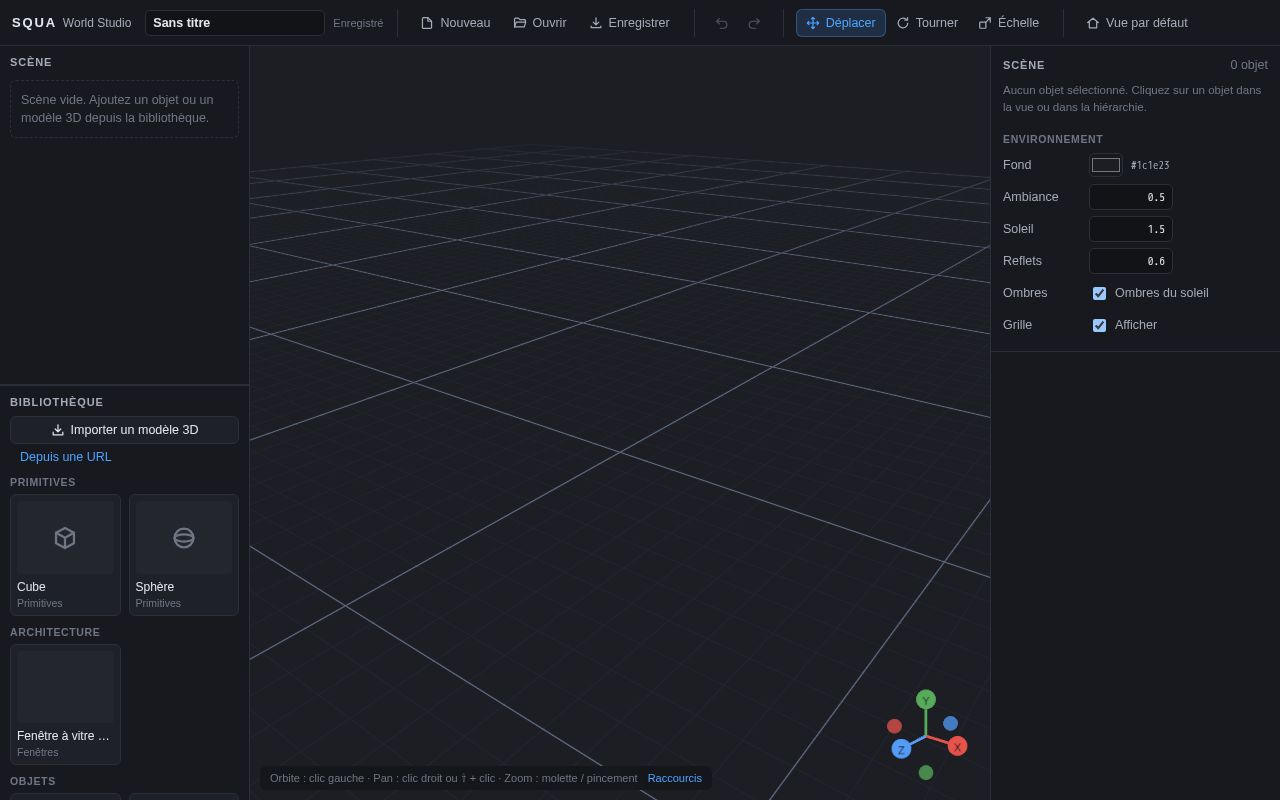Click the Nouveau file icon
The width and height of the screenshot is (1280, 800).
click(427, 23)
